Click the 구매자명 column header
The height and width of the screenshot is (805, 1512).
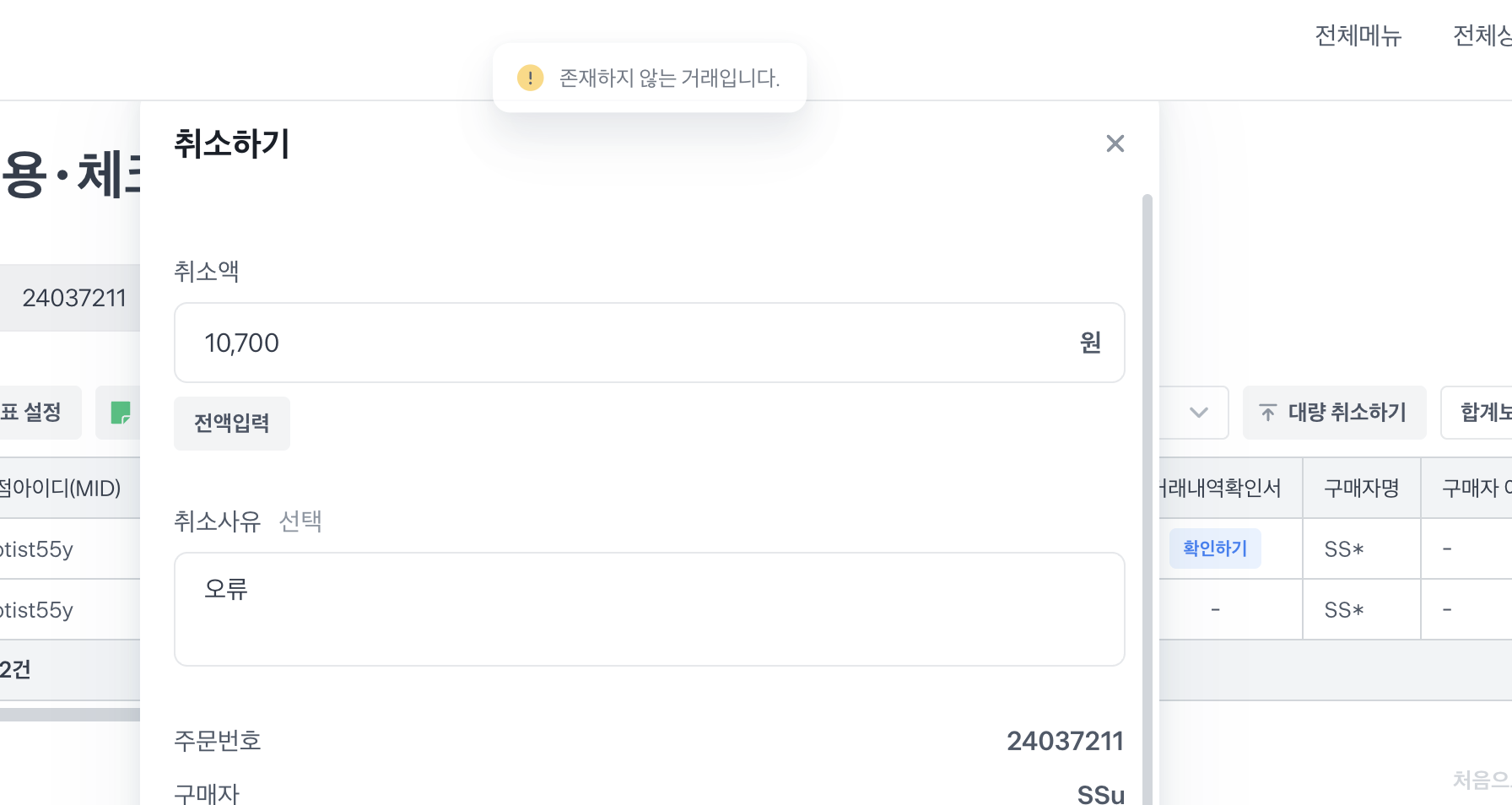[x=1361, y=488]
